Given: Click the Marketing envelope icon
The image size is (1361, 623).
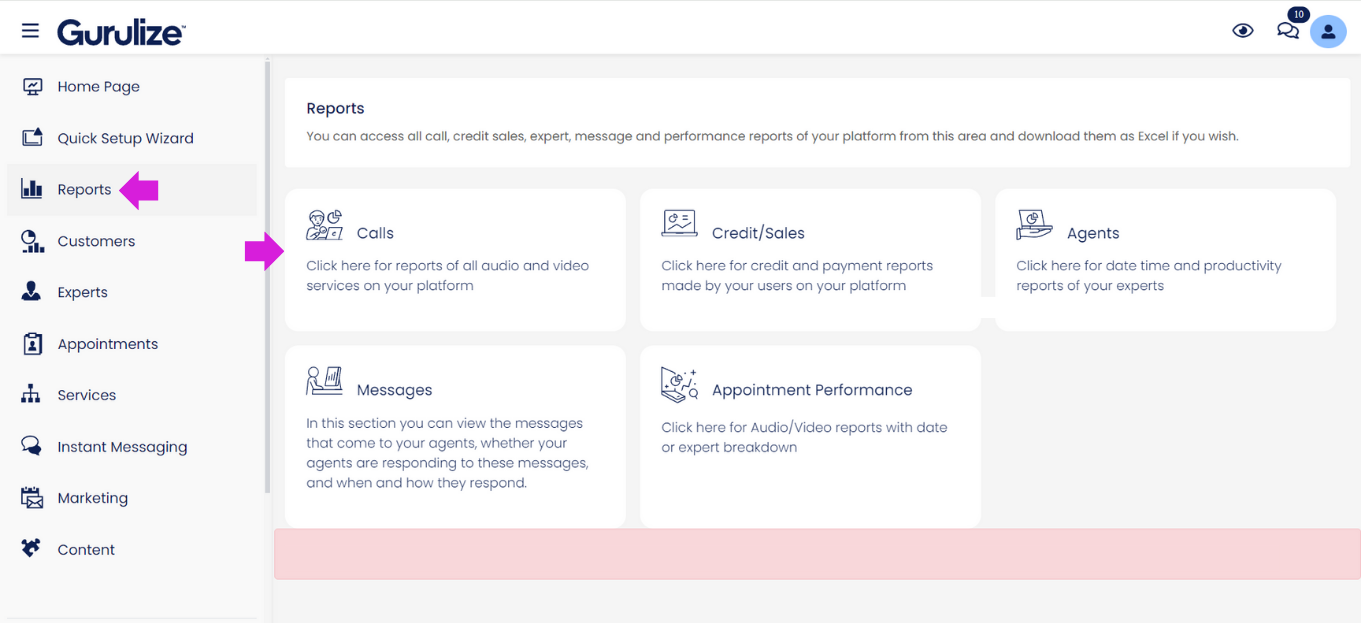Looking at the screenshot, I should [x=32, y=498].
